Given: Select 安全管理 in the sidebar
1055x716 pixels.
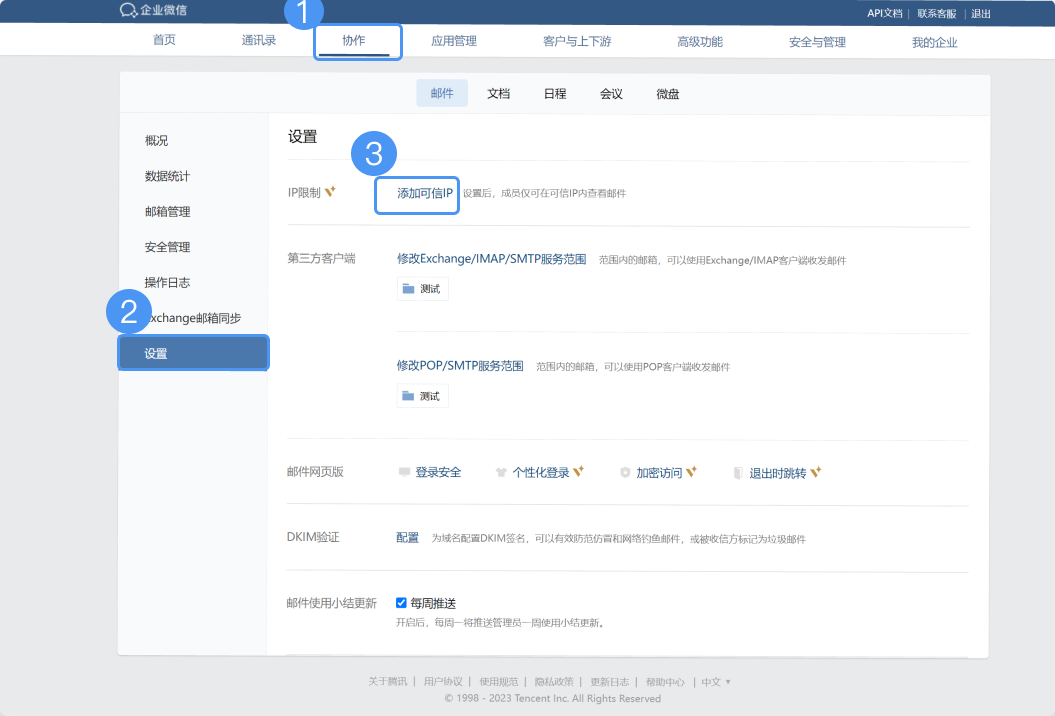Looking at the screenshot, I should tap(167, 247).
